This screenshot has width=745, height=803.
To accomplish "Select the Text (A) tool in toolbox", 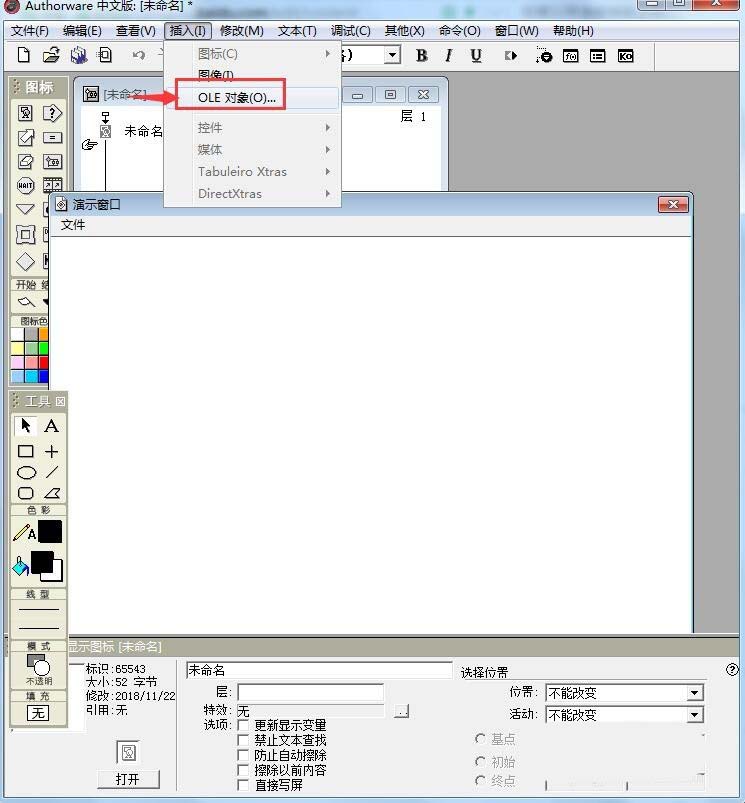I will [x=51, y=426].
